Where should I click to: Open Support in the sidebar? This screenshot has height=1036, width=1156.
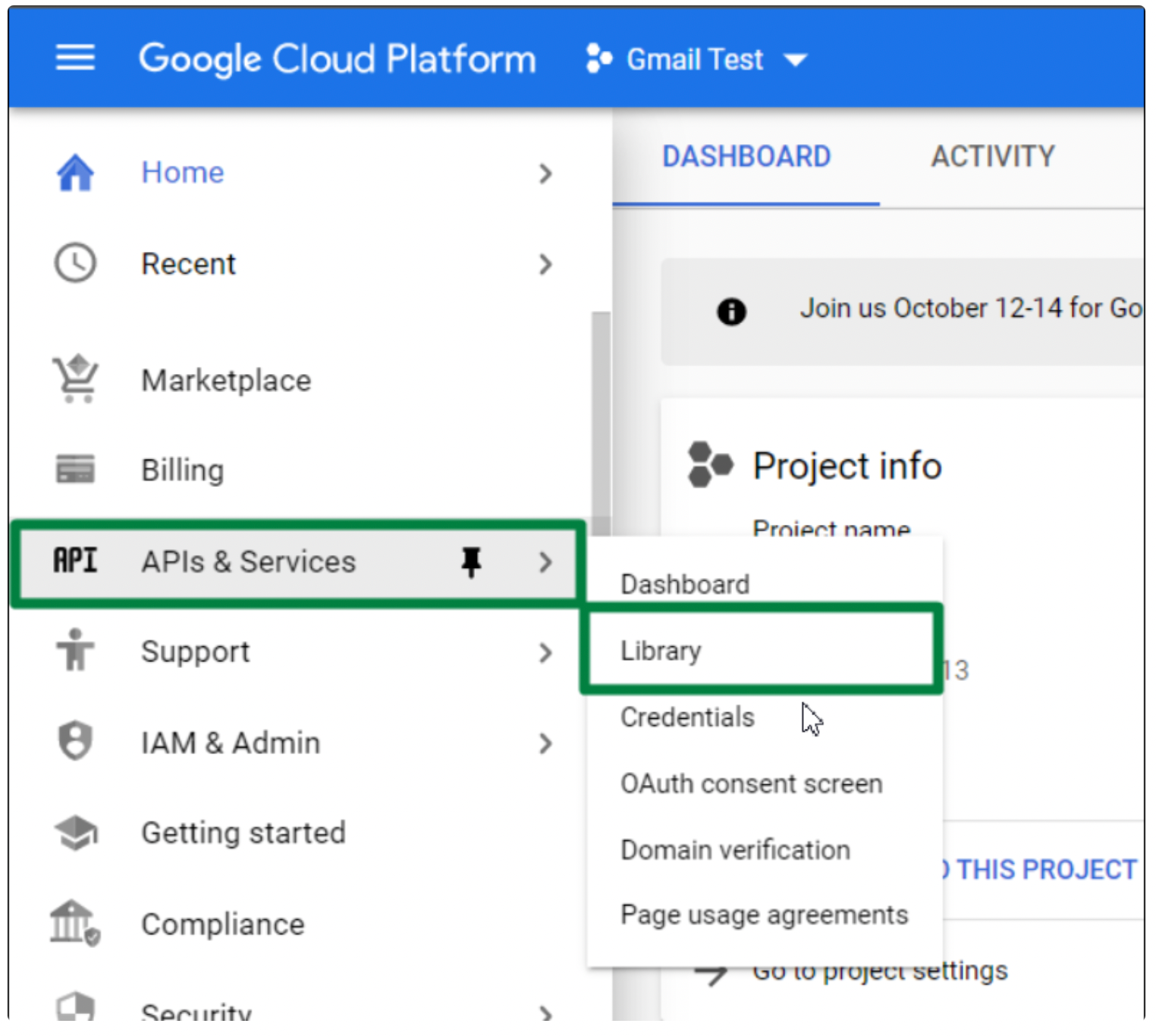195,651
